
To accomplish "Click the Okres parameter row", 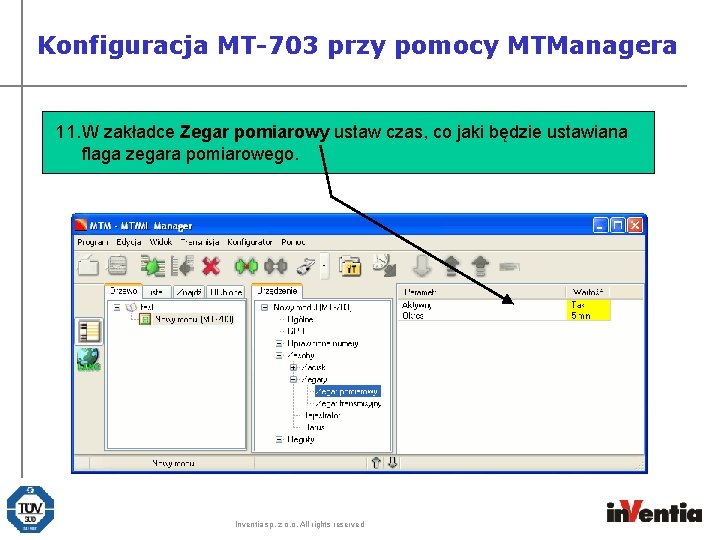I will (506, 315).
